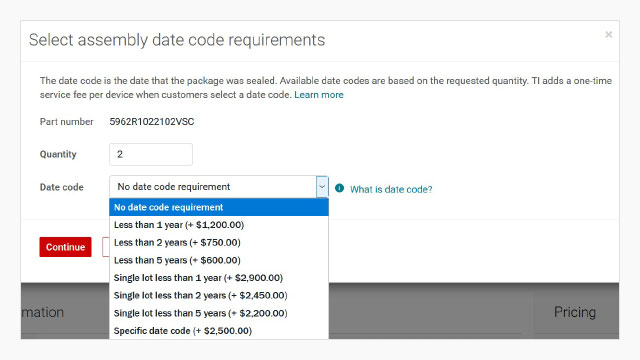The width and height of the screenshot is (640, 360).
Task: Choose Less than 1 year option
Action: tap(219, 225)
